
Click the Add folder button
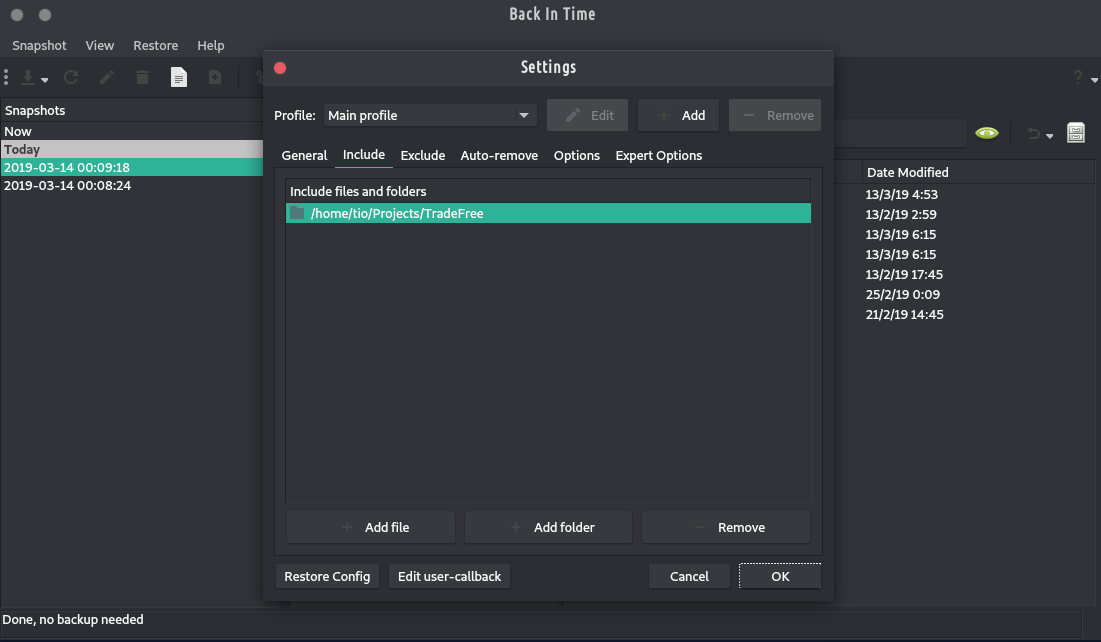548,527
